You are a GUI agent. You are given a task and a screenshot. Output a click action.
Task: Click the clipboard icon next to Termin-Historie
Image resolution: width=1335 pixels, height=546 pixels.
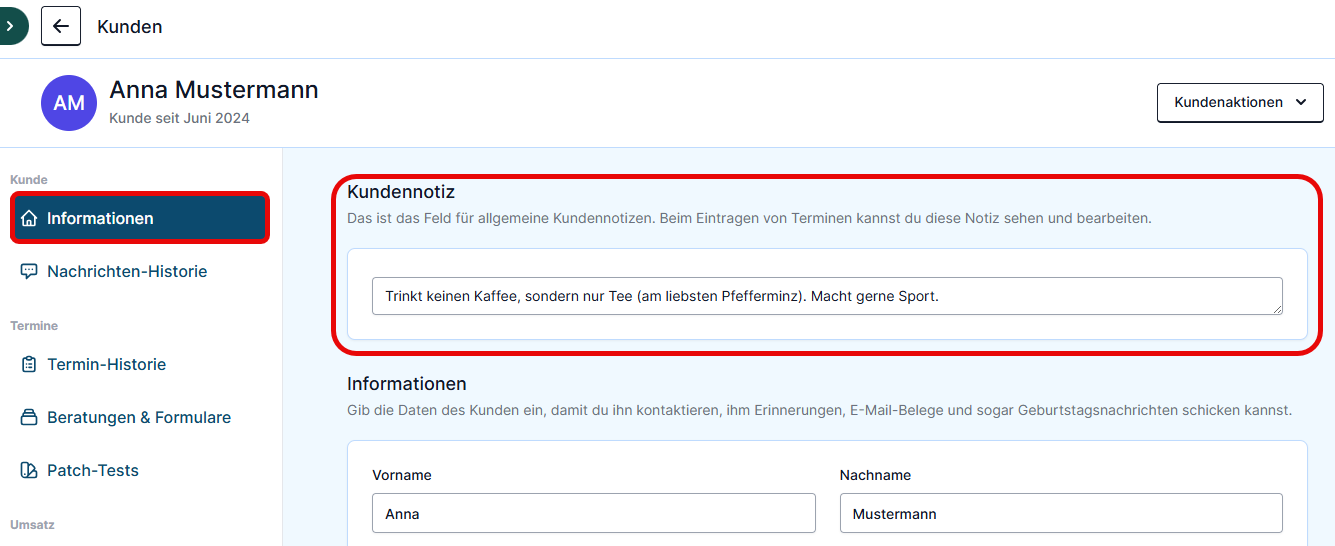click(x=29, y=364)
